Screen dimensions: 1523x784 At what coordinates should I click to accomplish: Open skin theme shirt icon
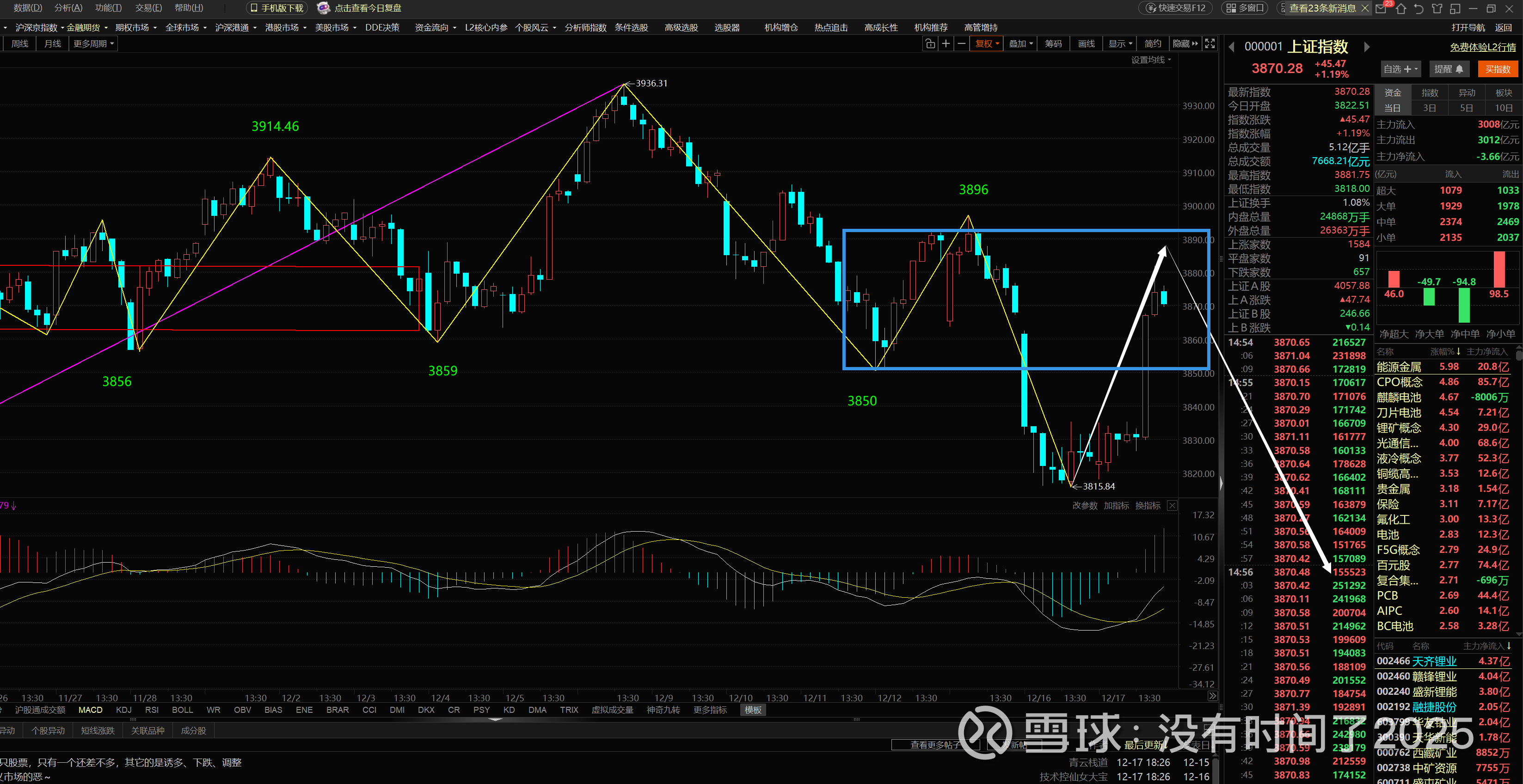pos(1437,8)
